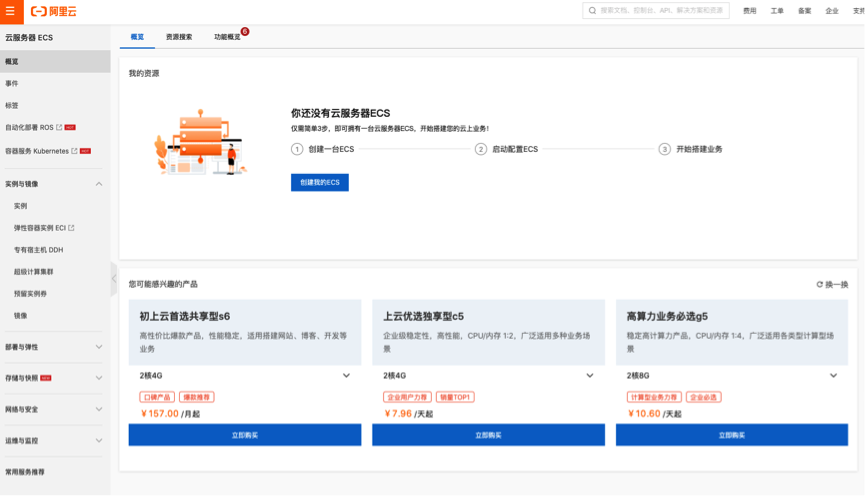
Task: Click 立即购买 on the g5 card
Action: coord(731,435)
